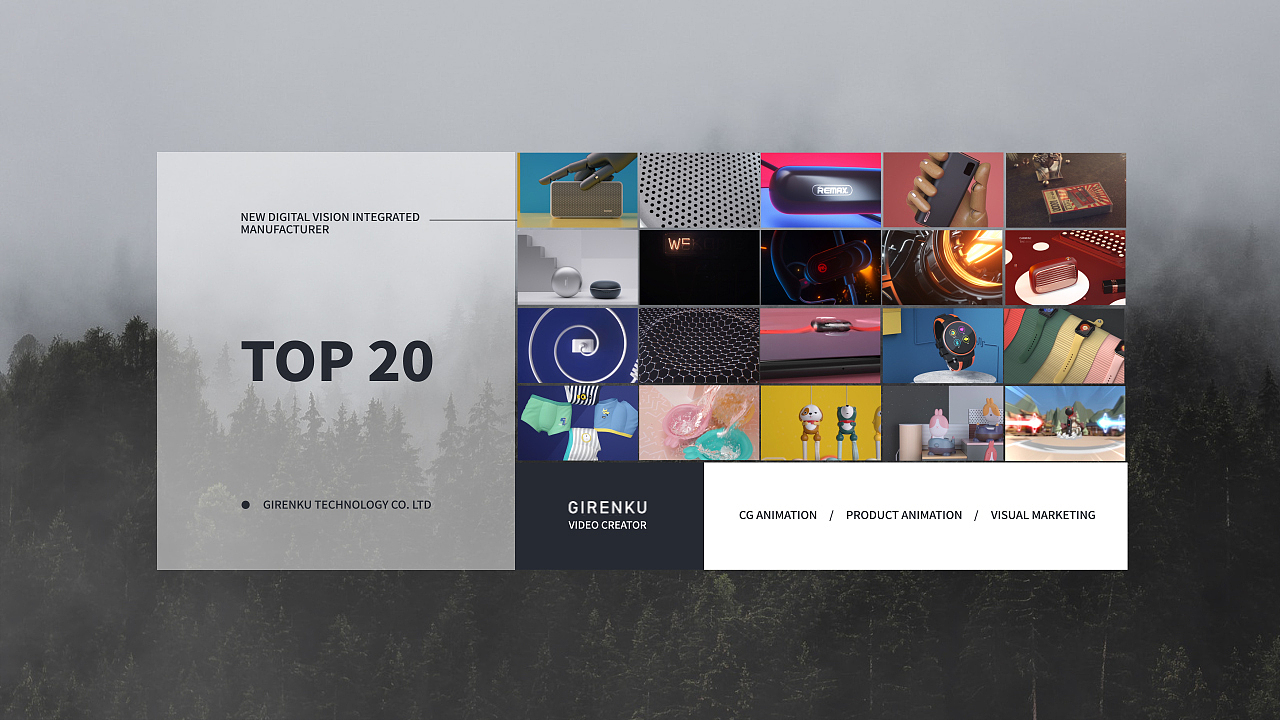1280x720 pixels.
Task: Open the white spiral animation thumbnail
Action: (577, 345)
